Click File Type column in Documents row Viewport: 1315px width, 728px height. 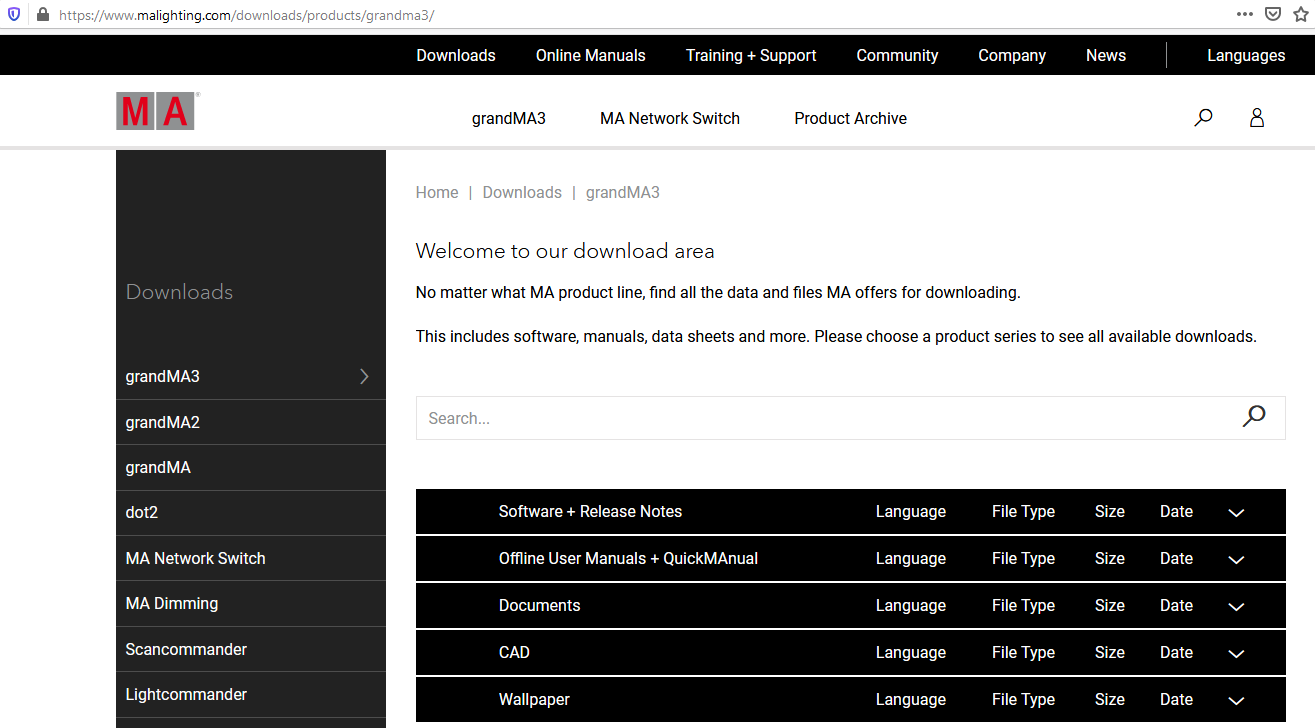pyautogui.click(x=1023, y=605)
